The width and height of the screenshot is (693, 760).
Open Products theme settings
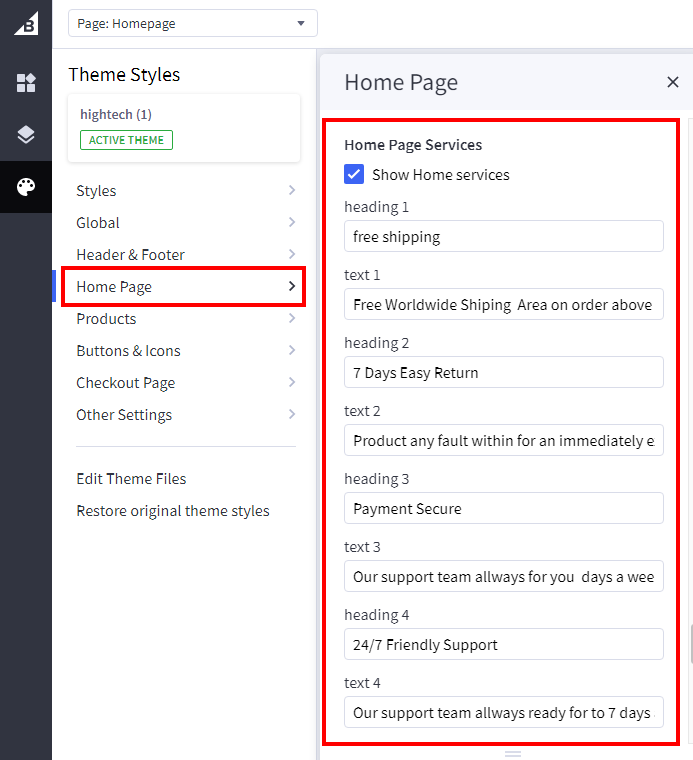185,319
